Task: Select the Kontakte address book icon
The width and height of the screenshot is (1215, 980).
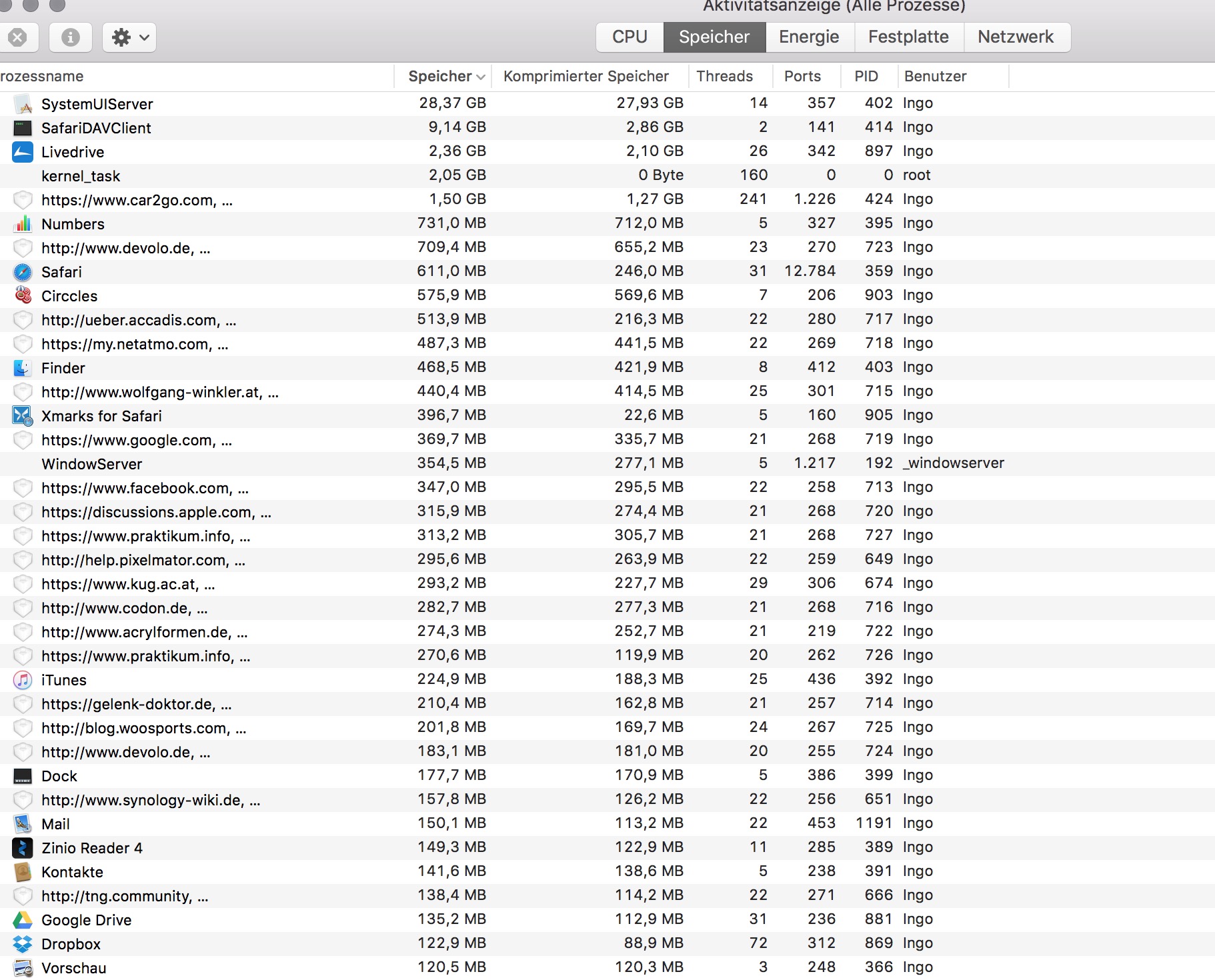Action: tap(23, 872)
